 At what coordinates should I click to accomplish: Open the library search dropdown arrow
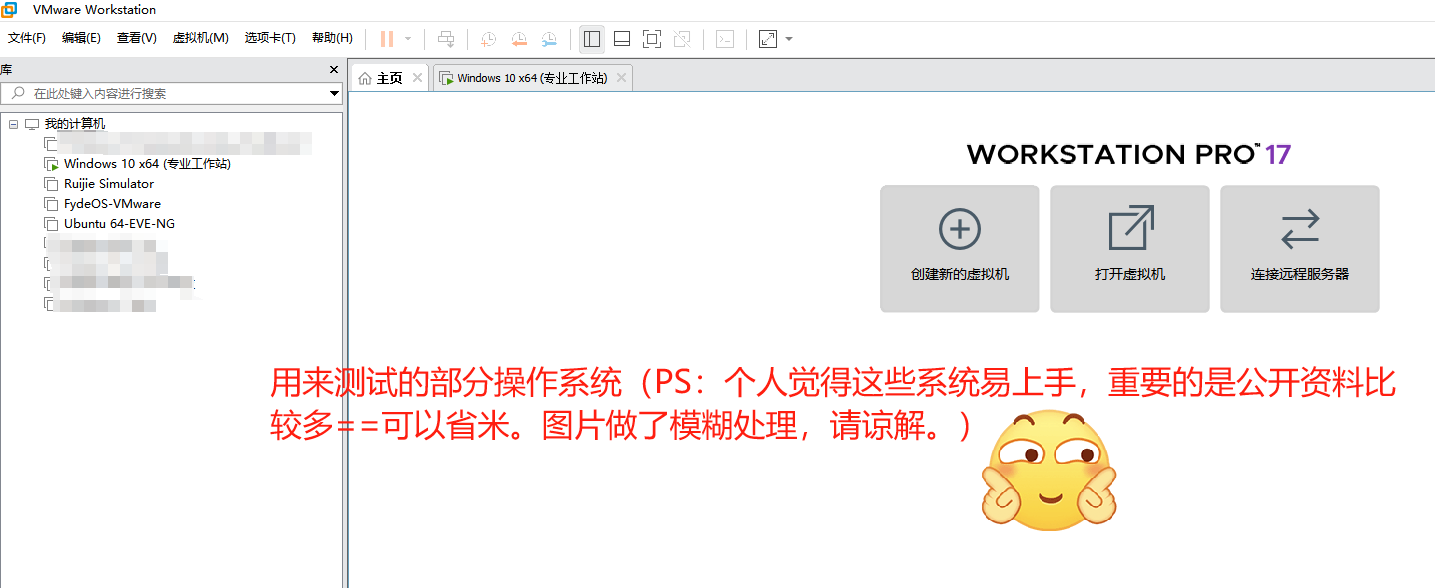click(x=335, y=93)
